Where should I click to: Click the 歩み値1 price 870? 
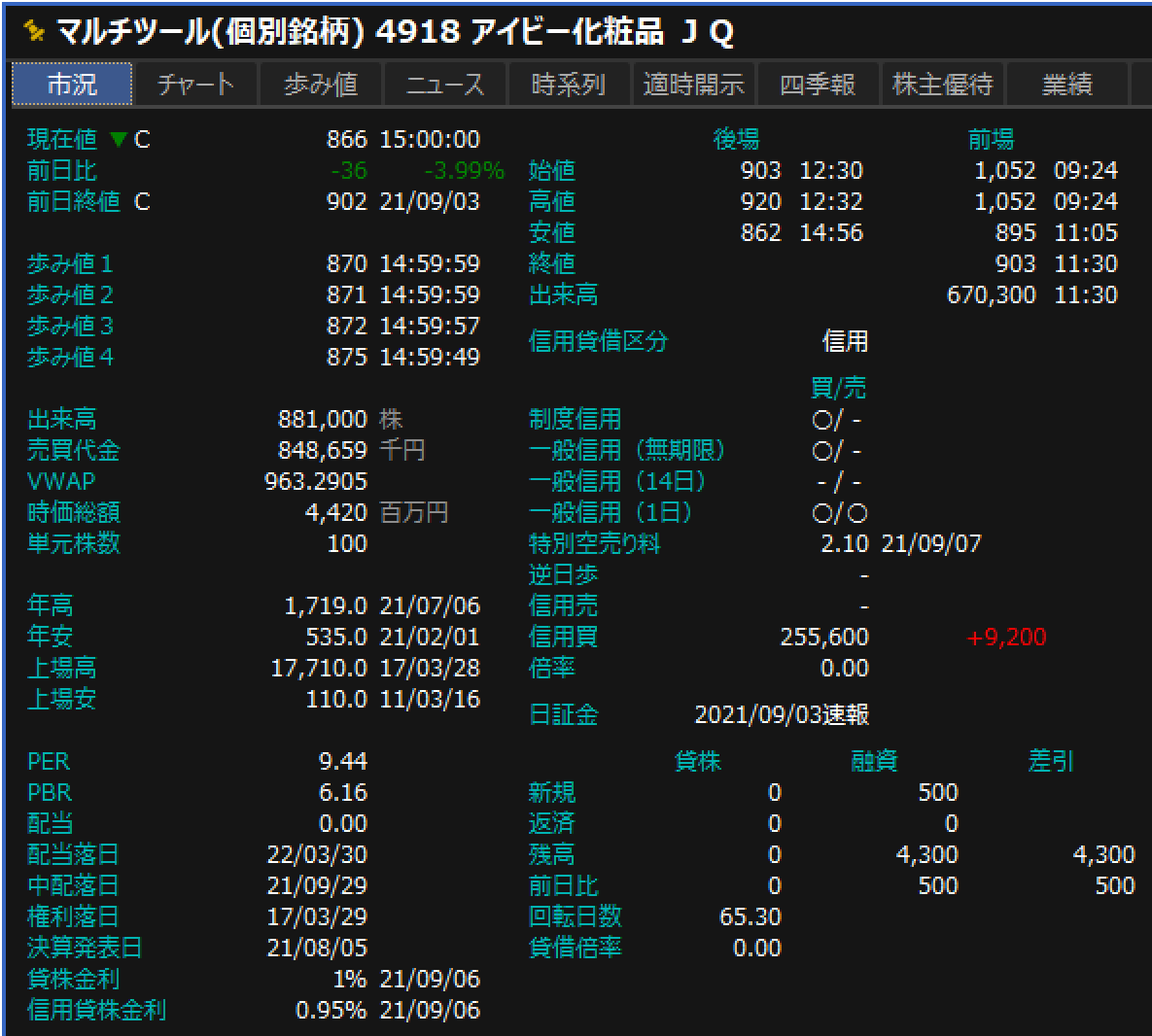point(347,263)
